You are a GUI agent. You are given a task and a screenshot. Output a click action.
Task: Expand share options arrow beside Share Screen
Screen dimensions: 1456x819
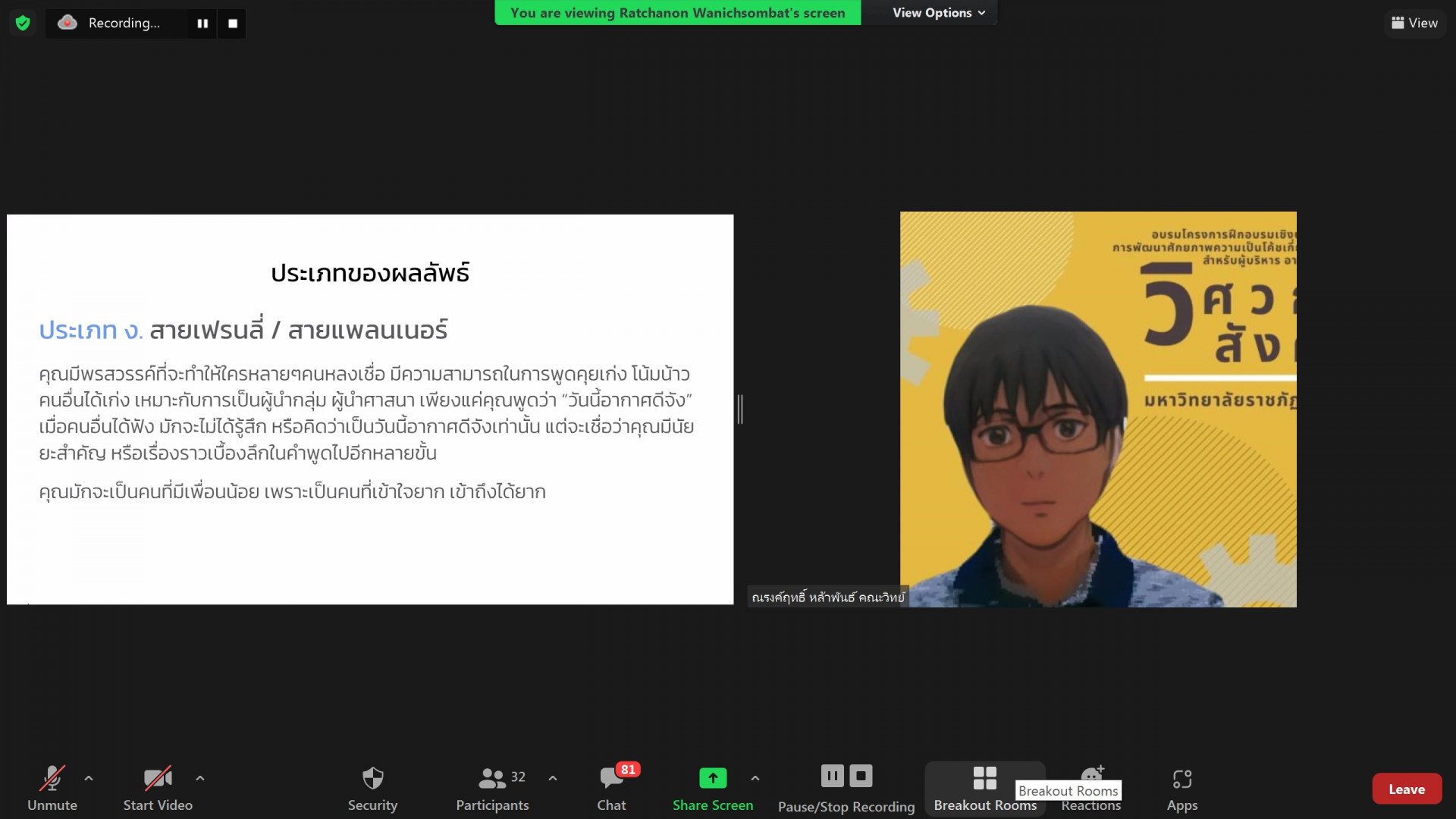point(755,778)
